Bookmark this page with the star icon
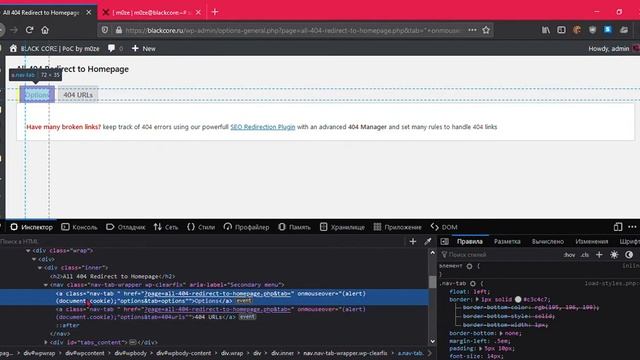This screenshot has height=360, width=640. [486, 30]
